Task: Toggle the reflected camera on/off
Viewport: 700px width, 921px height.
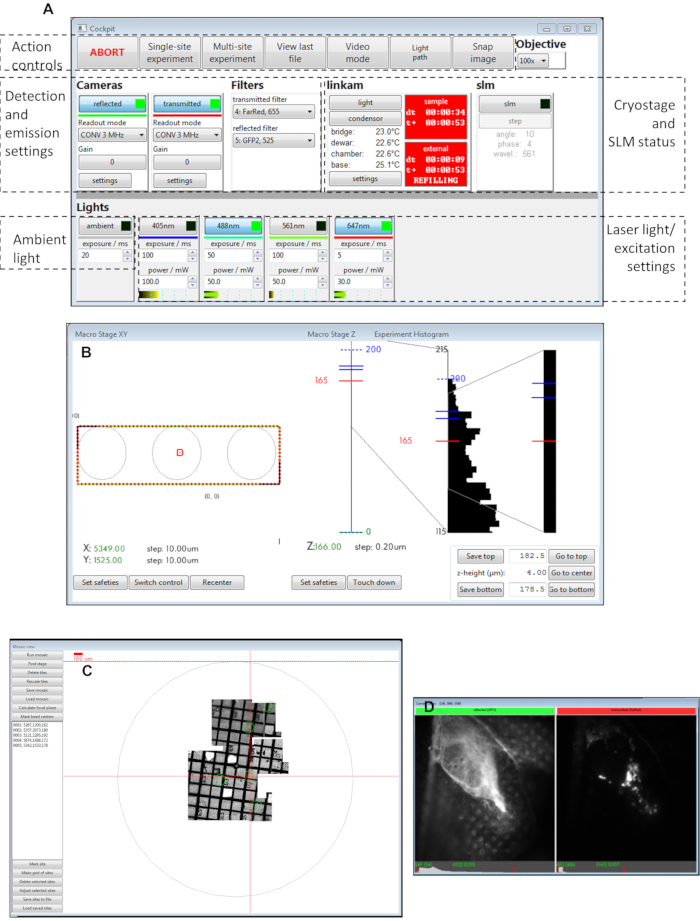Action: pos(112,104)
